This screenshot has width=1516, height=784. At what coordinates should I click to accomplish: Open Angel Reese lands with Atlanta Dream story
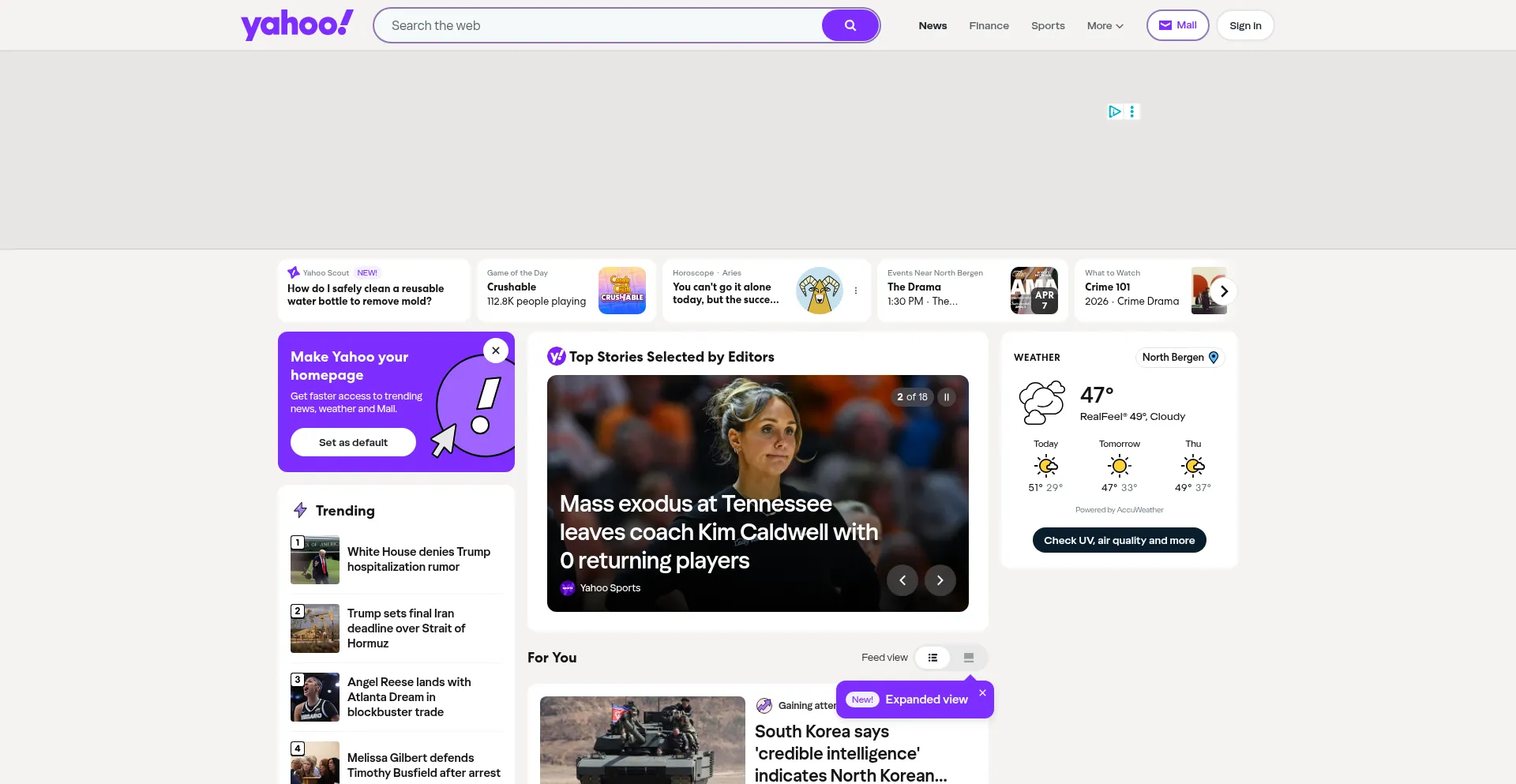click(x=409, y=697)
